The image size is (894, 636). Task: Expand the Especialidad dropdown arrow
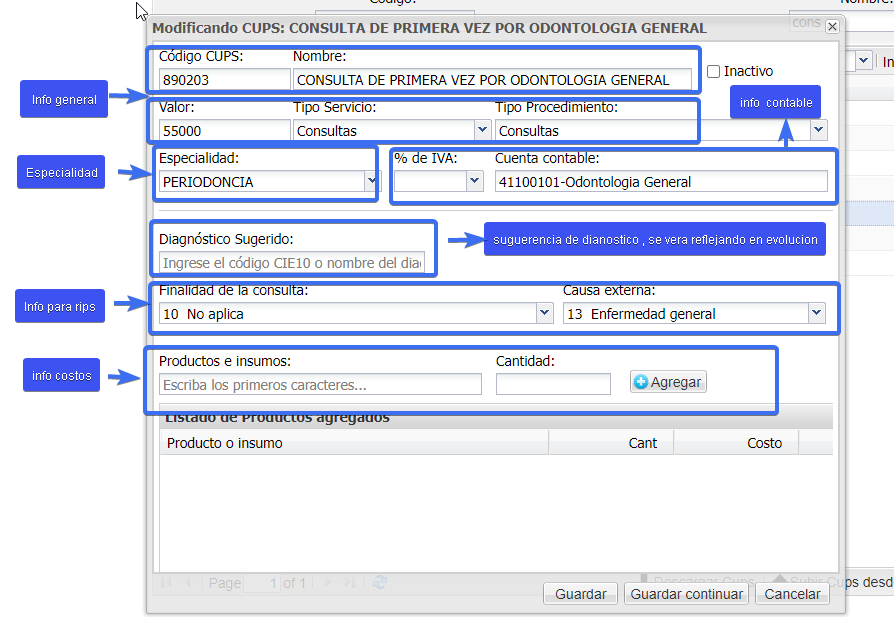click(372, 181)
